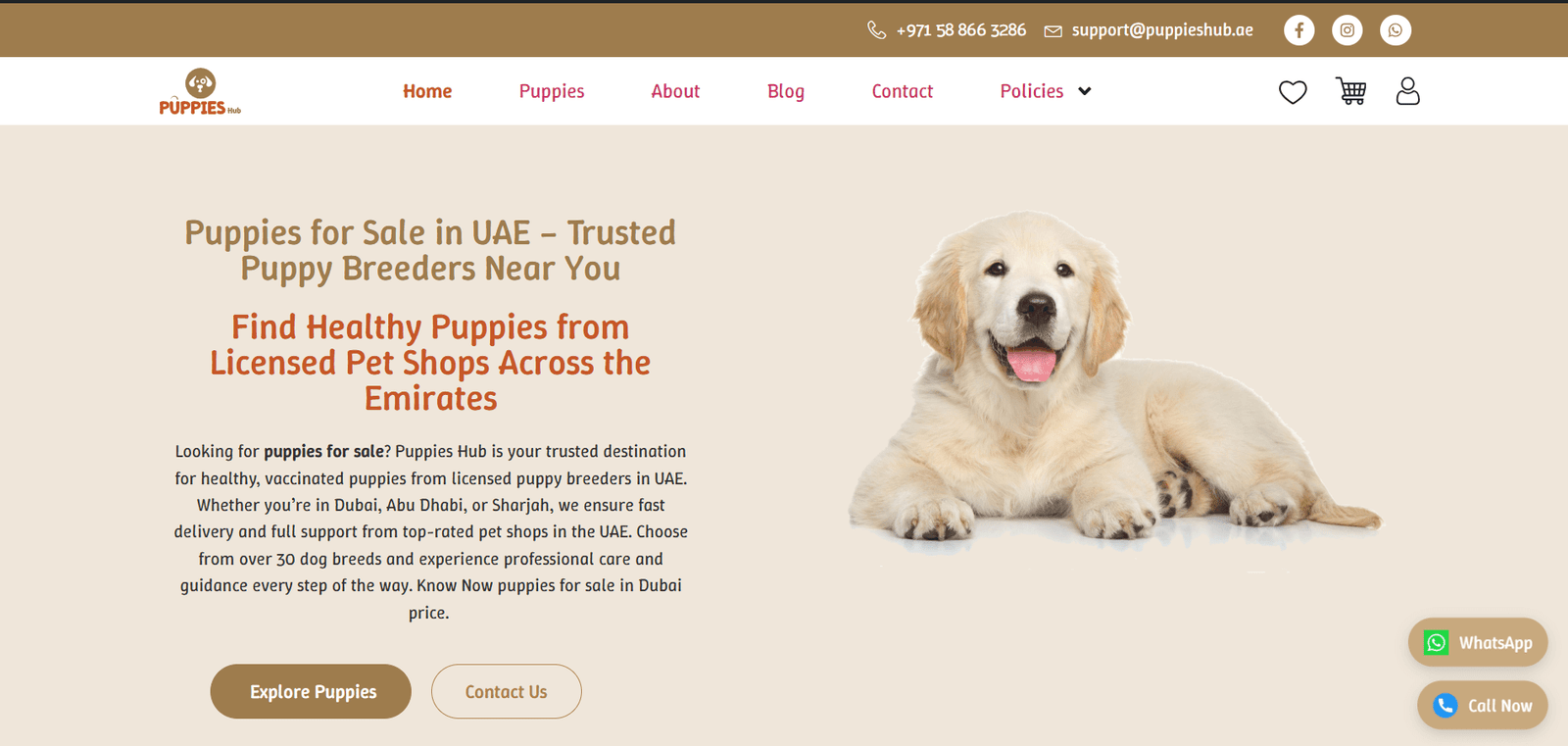Screen dimensions: 1568x746
Task: Open the shopping cart icon
Action: pos(1351,91)
